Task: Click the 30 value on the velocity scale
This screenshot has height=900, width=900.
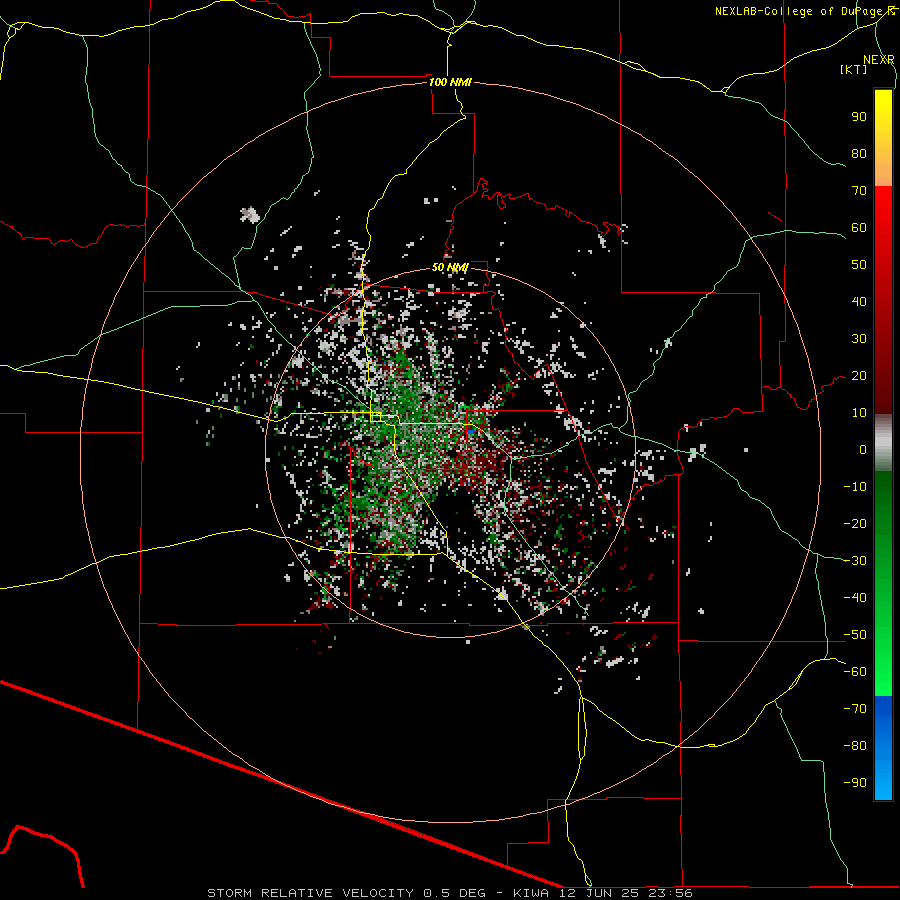Action: [x=859, y=339]
